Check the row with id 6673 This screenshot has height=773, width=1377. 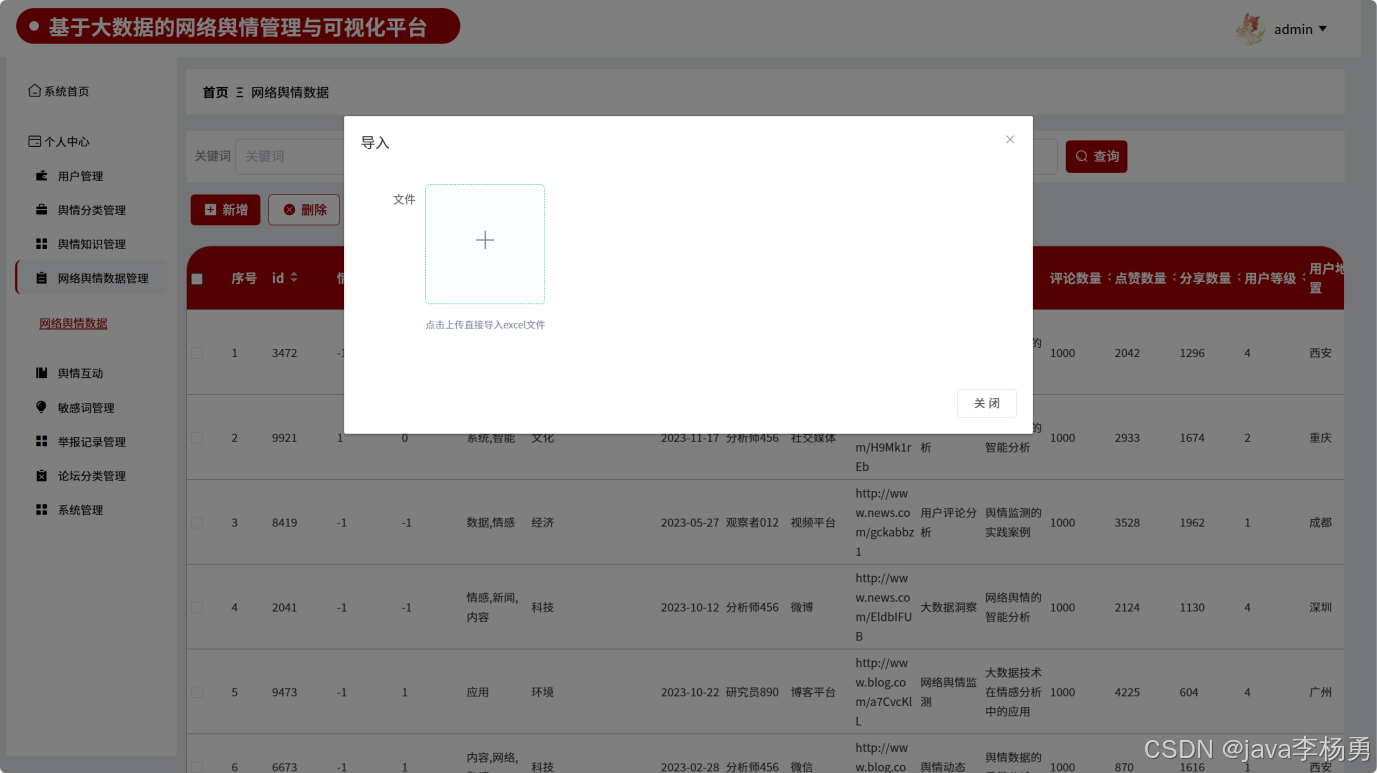click(x=197, y=767)
